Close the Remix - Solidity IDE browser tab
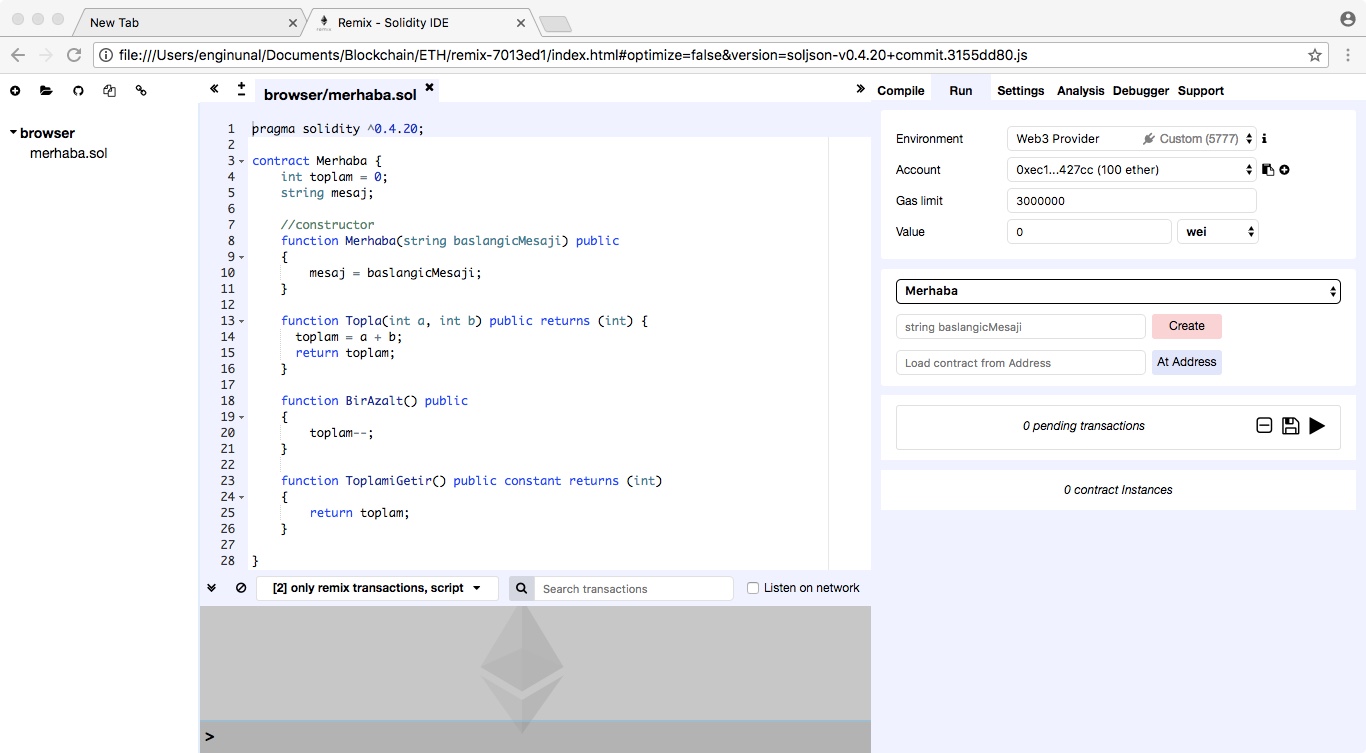This screenshot has width=1366, height=753. tap(522, 22)
